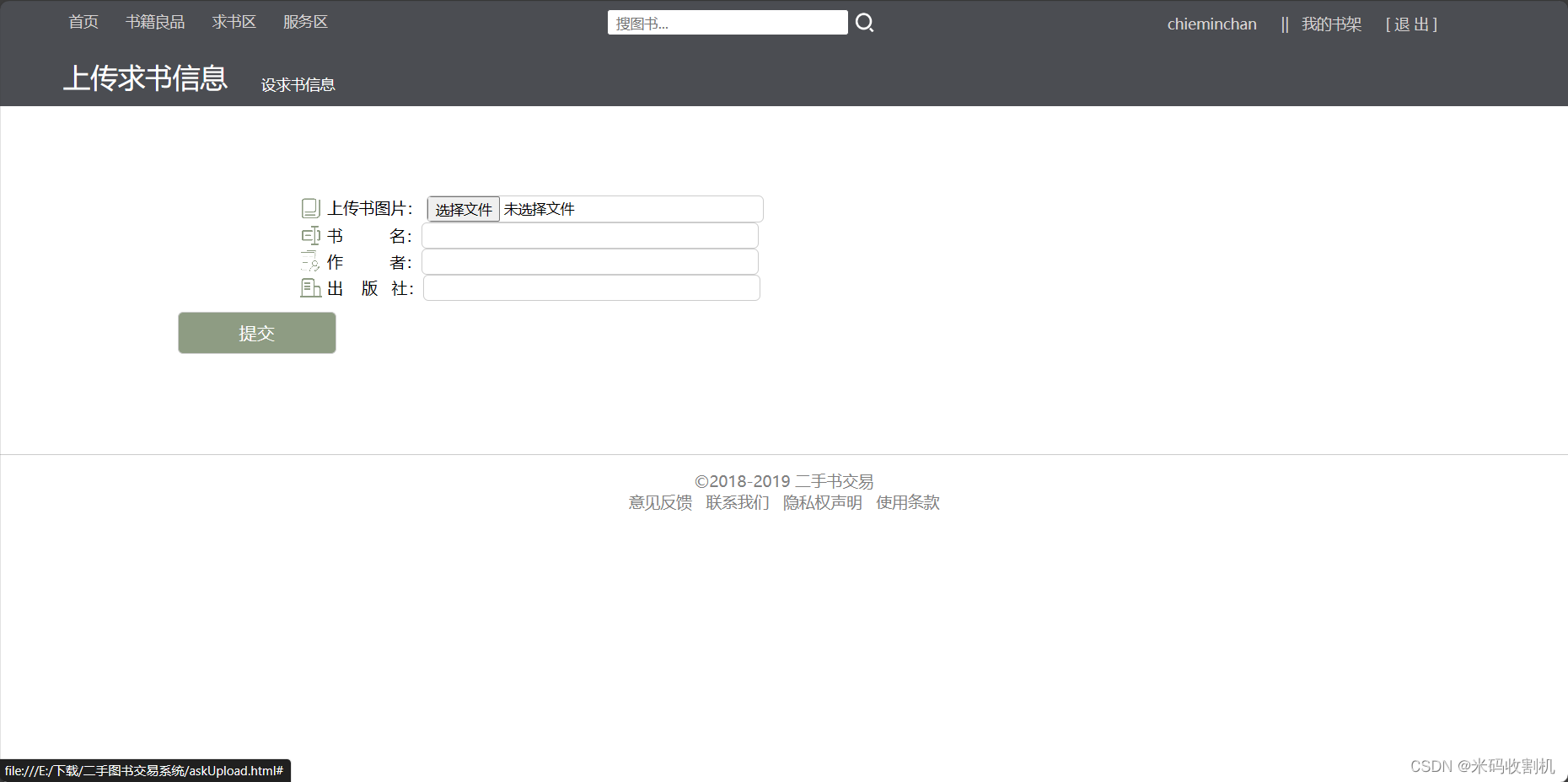The height and width of the screenshot is (782, 1568).
Task: Click the 上传求书信息 page heading
Action: click(145, 78)
